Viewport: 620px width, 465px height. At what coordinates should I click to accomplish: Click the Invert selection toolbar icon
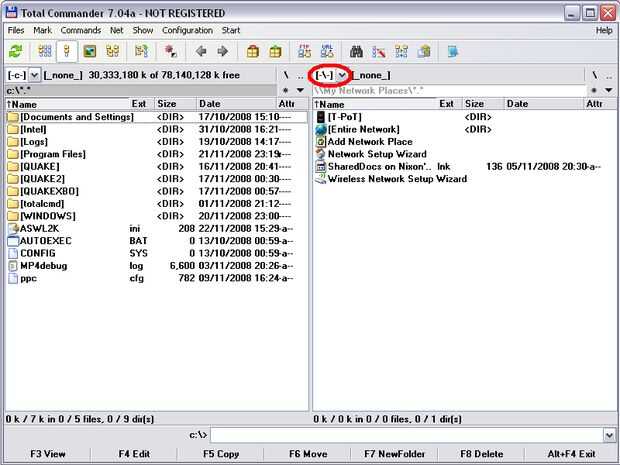click(x=142, y=51)
